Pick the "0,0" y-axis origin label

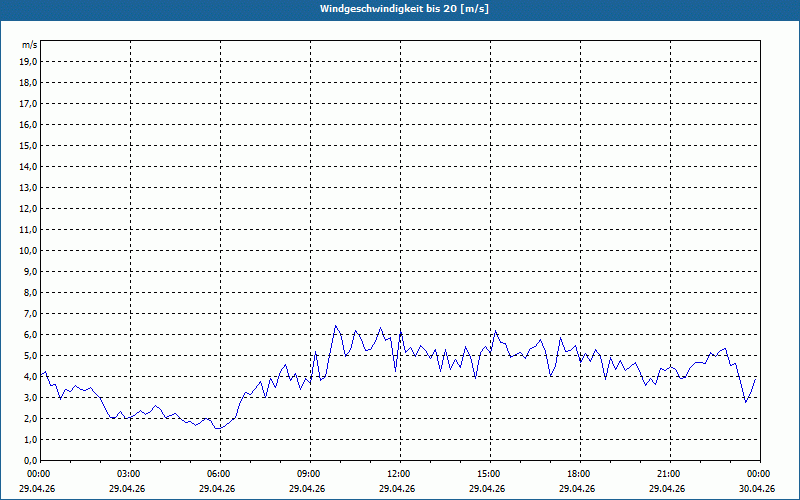pos(30,460)
